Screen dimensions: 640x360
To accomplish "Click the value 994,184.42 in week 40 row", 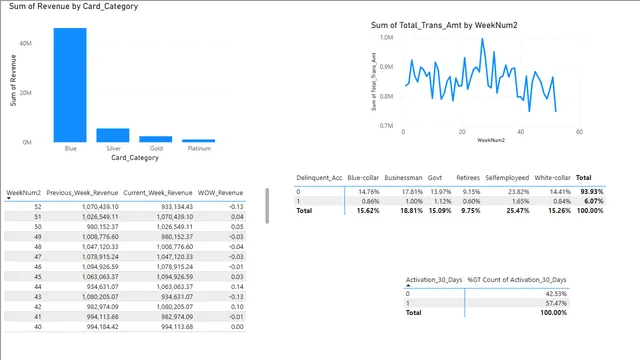I will [x=102, y=327].
